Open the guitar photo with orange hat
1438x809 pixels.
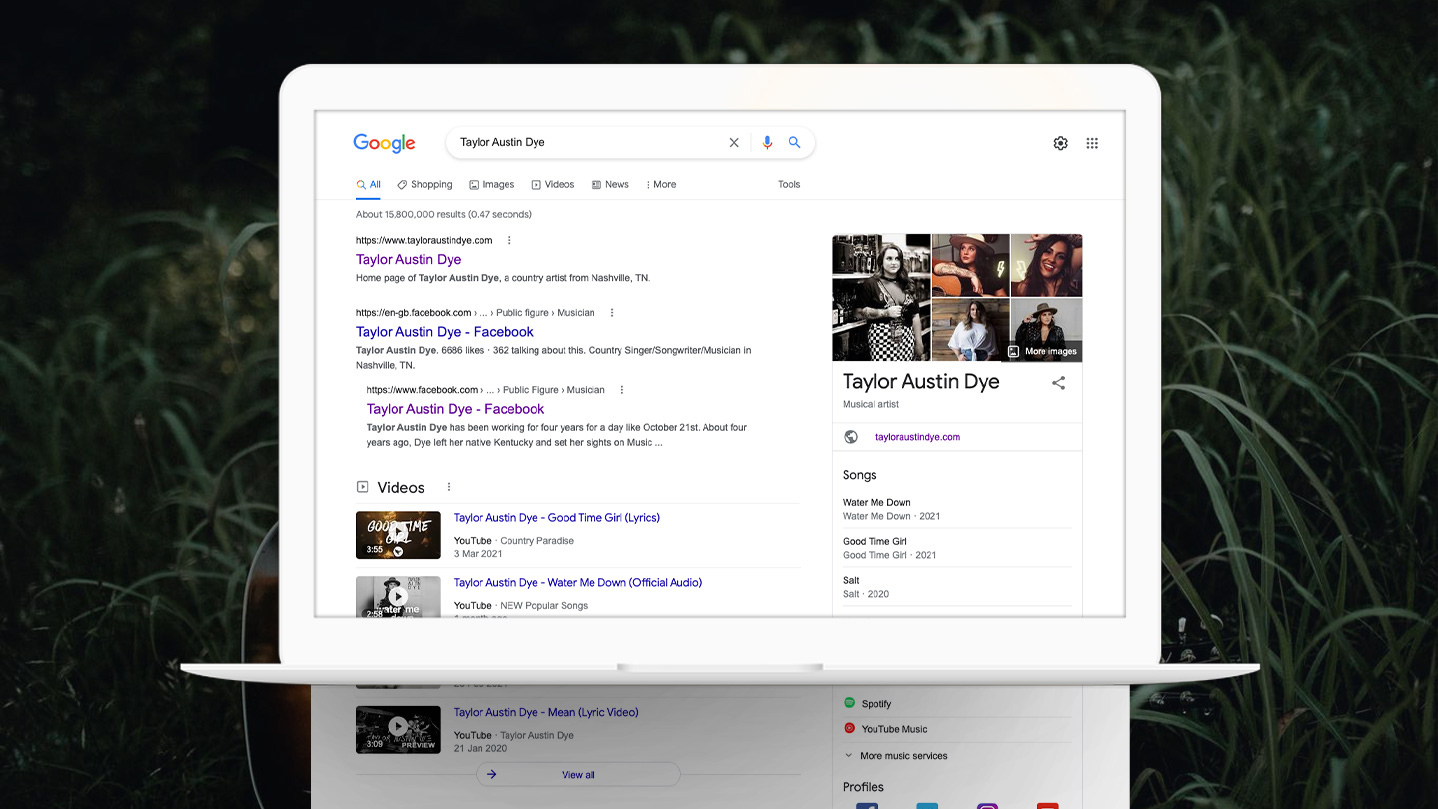tap(970, 265)
